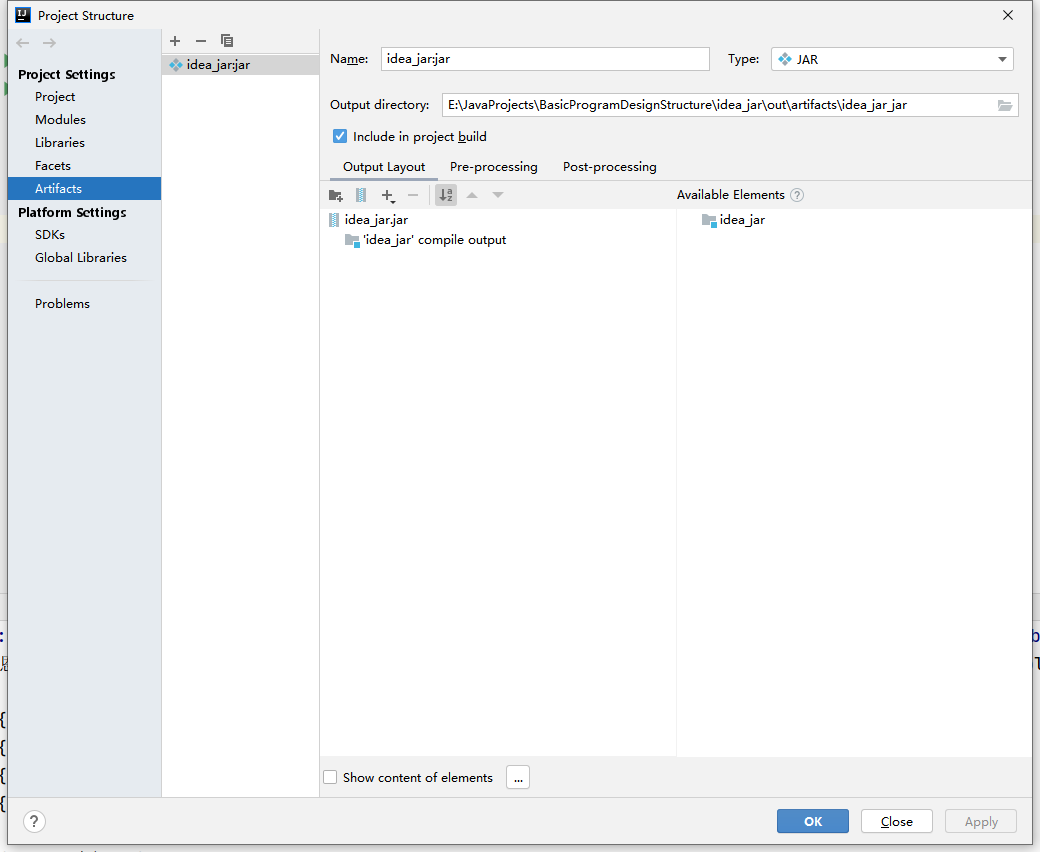
Task: Click the Close button
Action: [x=897, y=822]
